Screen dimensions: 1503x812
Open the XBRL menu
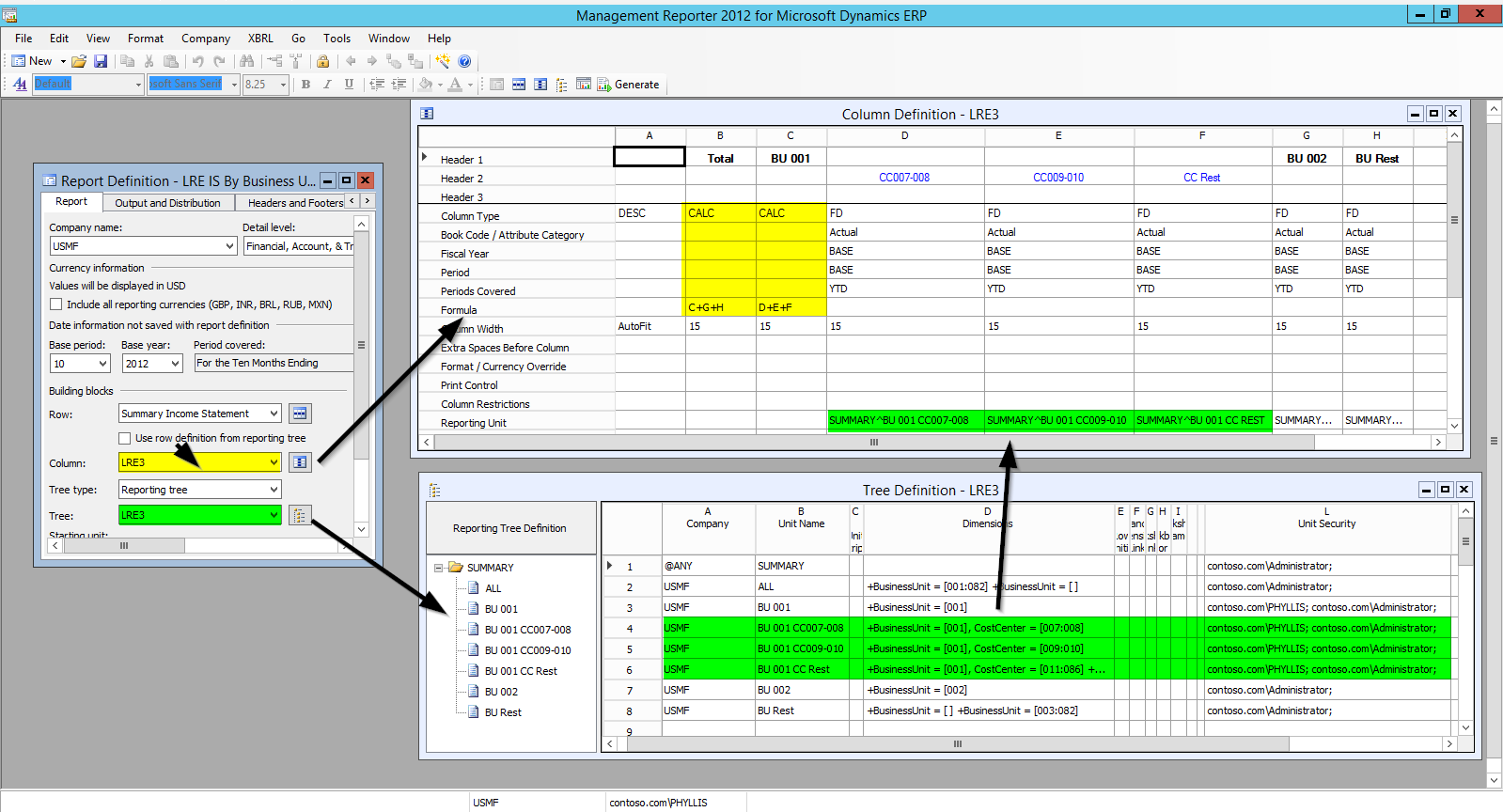click(260, 39)
